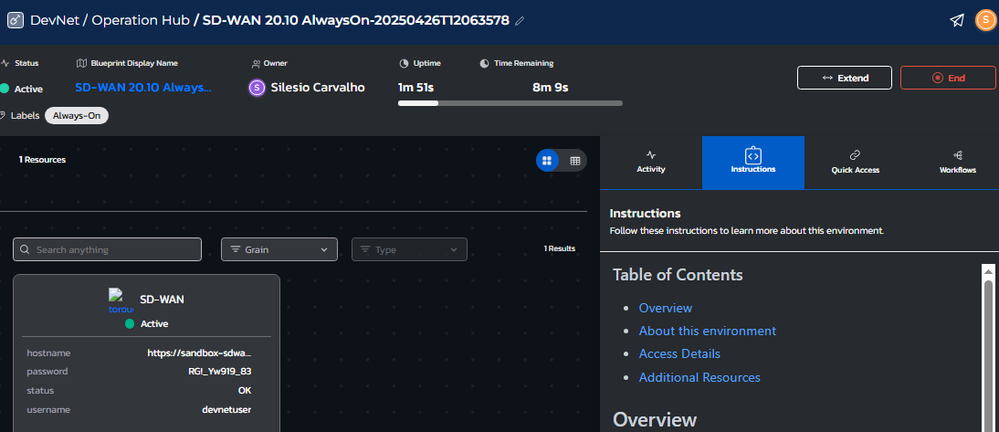This screenshot has height=432, width=999.
Task: Go to About this environment section
Action: click(x=707, y=331)
